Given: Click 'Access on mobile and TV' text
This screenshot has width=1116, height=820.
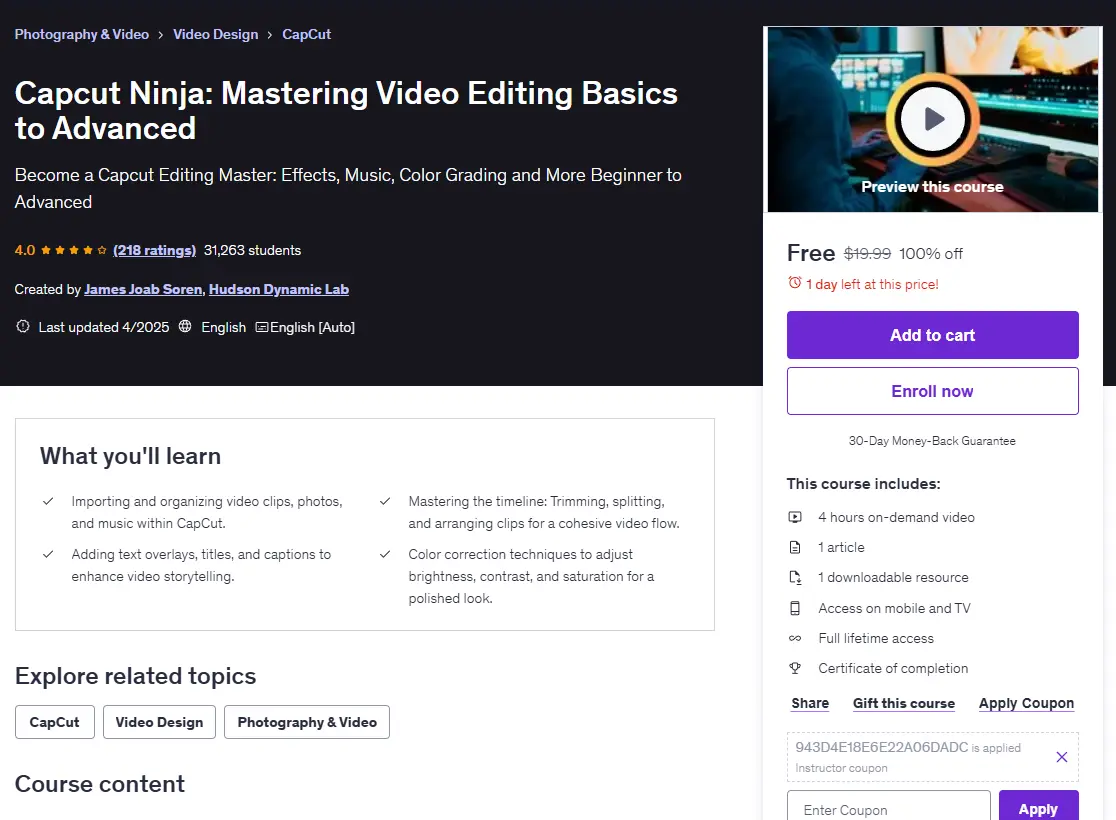Looking at the screenshot, I should (x=894, y=609).
